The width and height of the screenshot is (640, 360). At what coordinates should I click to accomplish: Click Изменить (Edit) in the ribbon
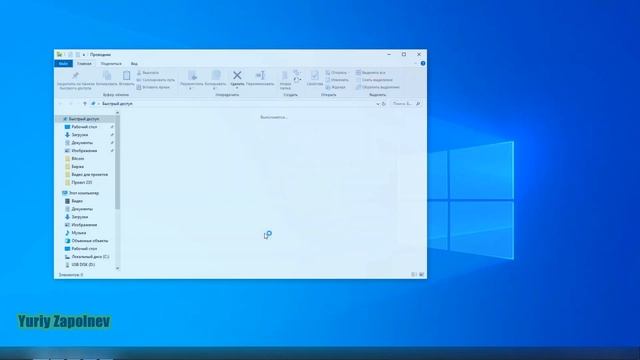point(337,80)
